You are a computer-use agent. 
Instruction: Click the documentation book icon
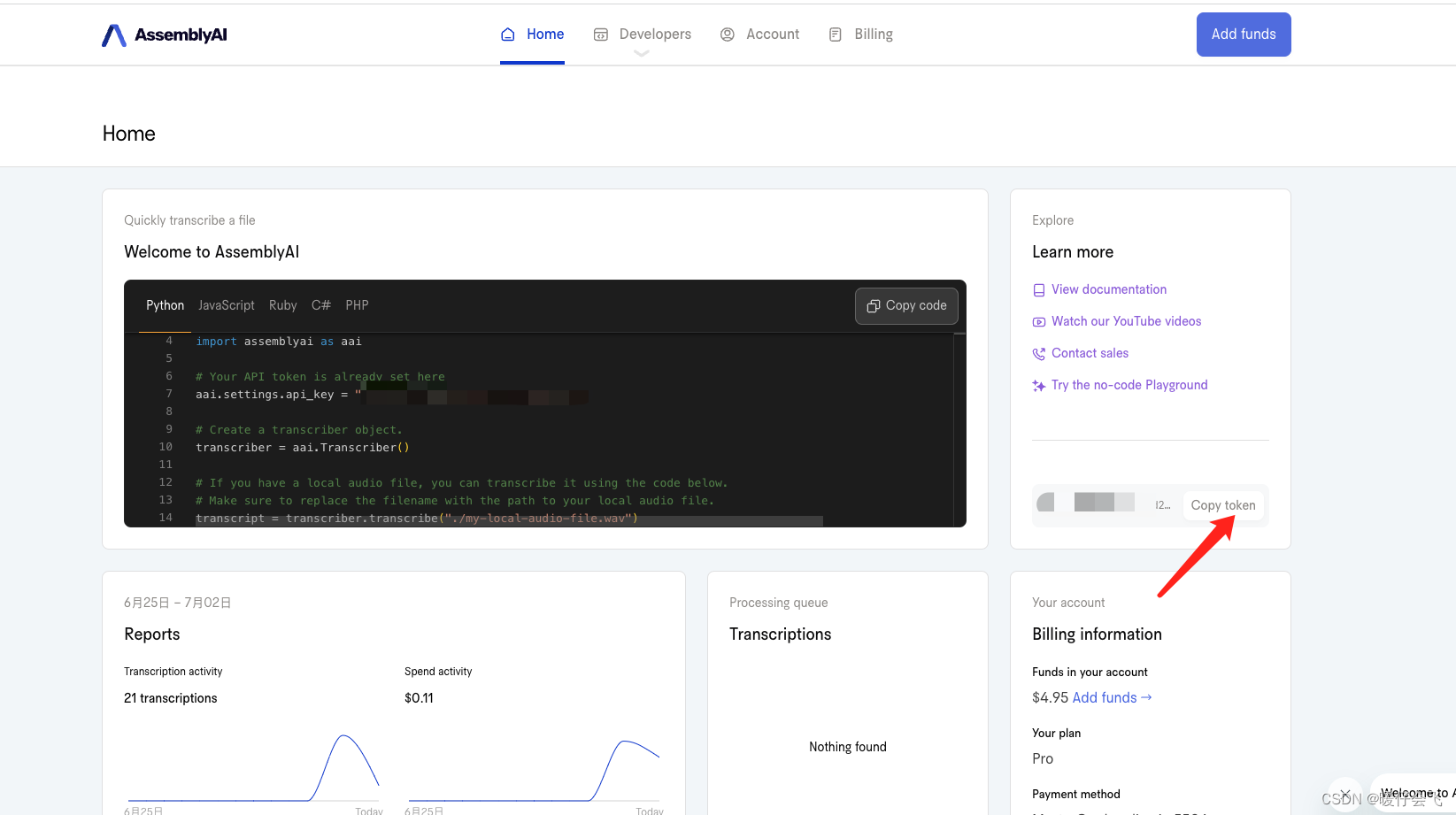pyautogui.click(x=1039, y=290)
